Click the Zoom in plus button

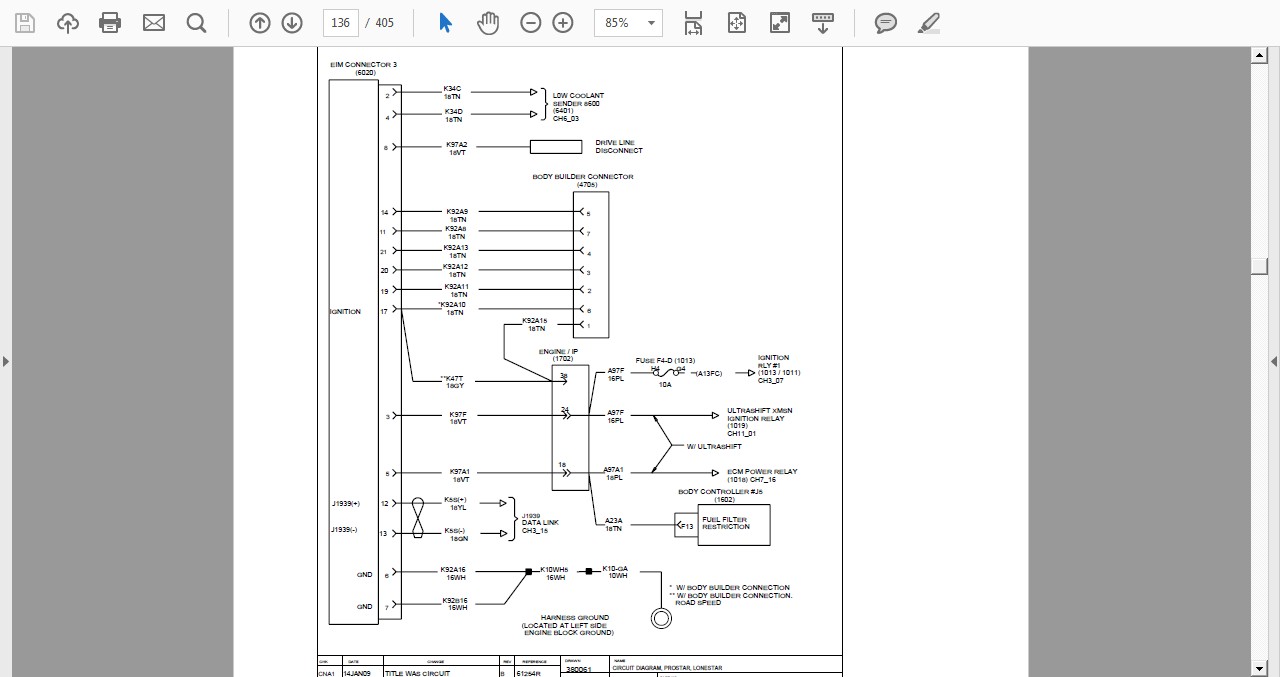coord(563,23)
